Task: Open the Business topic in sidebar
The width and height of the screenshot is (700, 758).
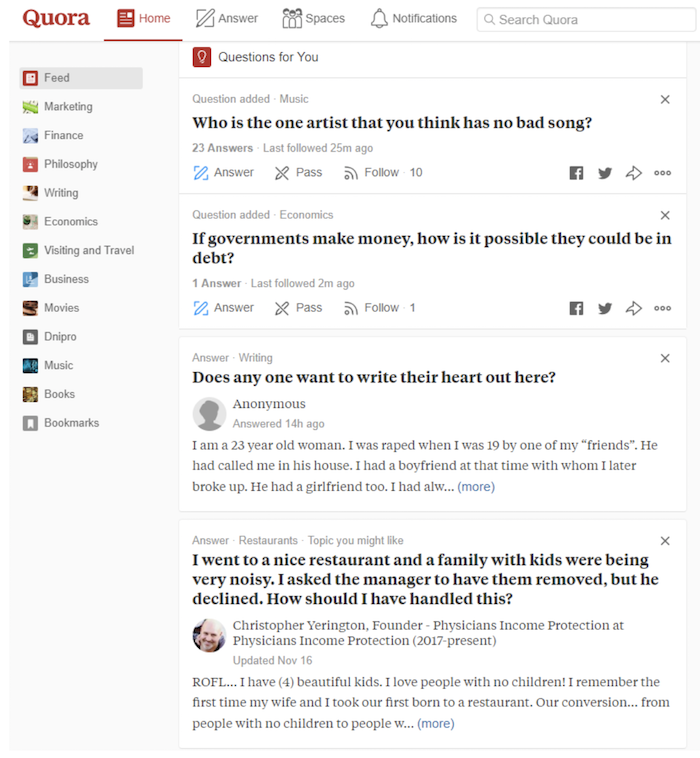Action: [56, 279]
